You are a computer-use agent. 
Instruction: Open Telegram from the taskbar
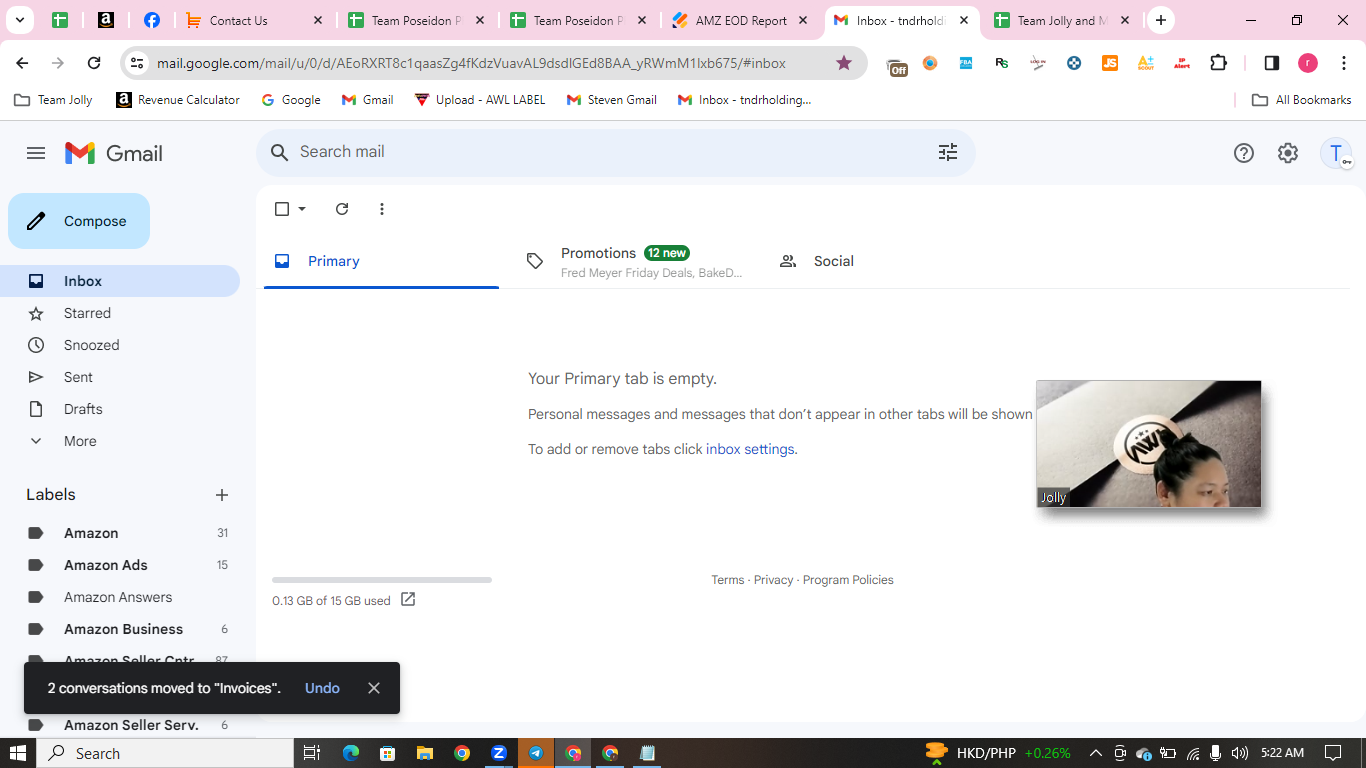coord(536,753)
